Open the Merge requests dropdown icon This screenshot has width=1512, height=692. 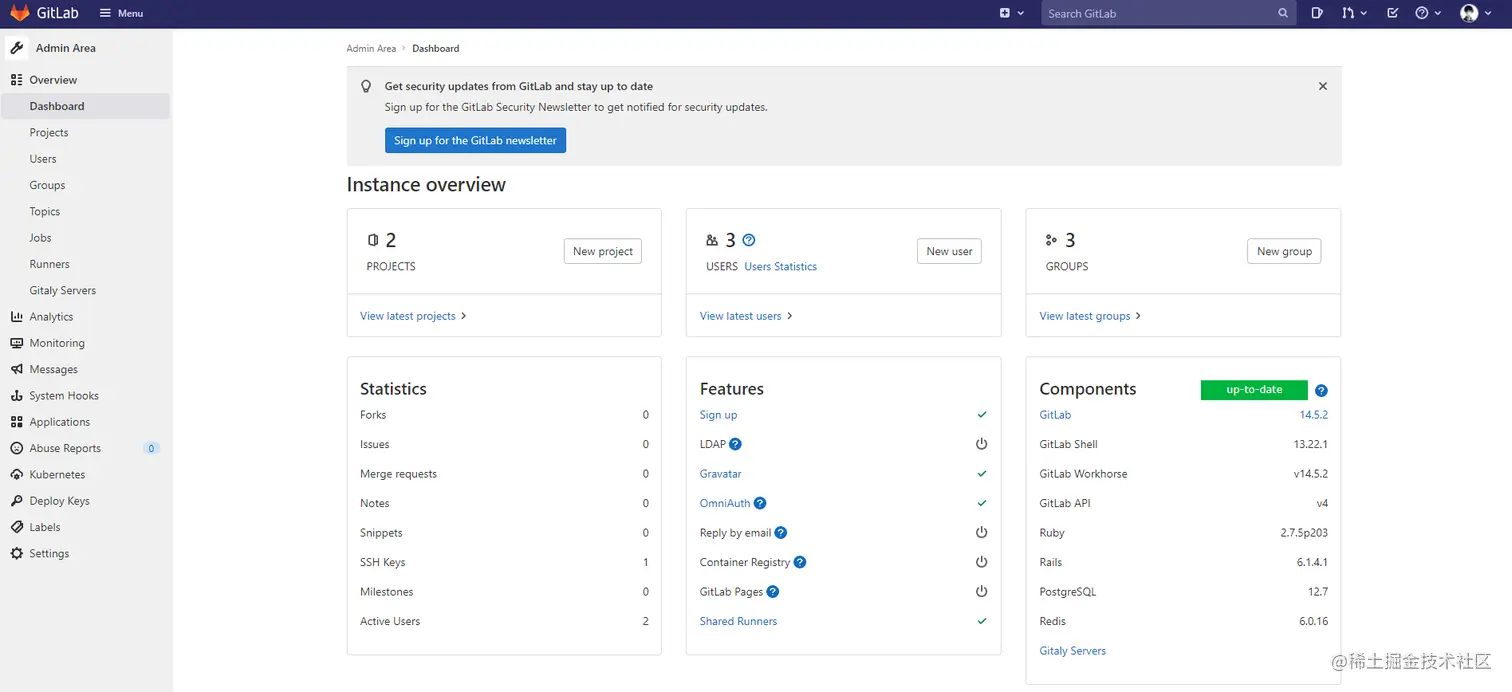click(x=1354, y=13)
